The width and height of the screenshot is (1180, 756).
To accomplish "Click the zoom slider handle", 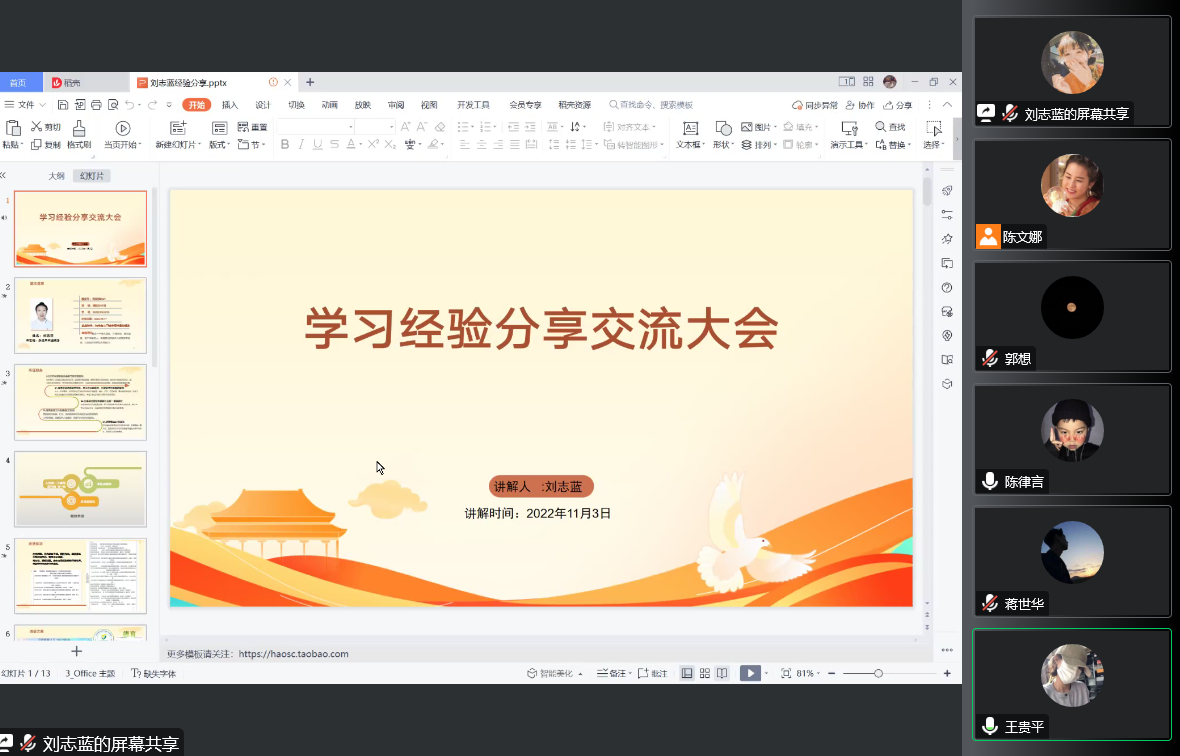I will (x=878, y=673).
